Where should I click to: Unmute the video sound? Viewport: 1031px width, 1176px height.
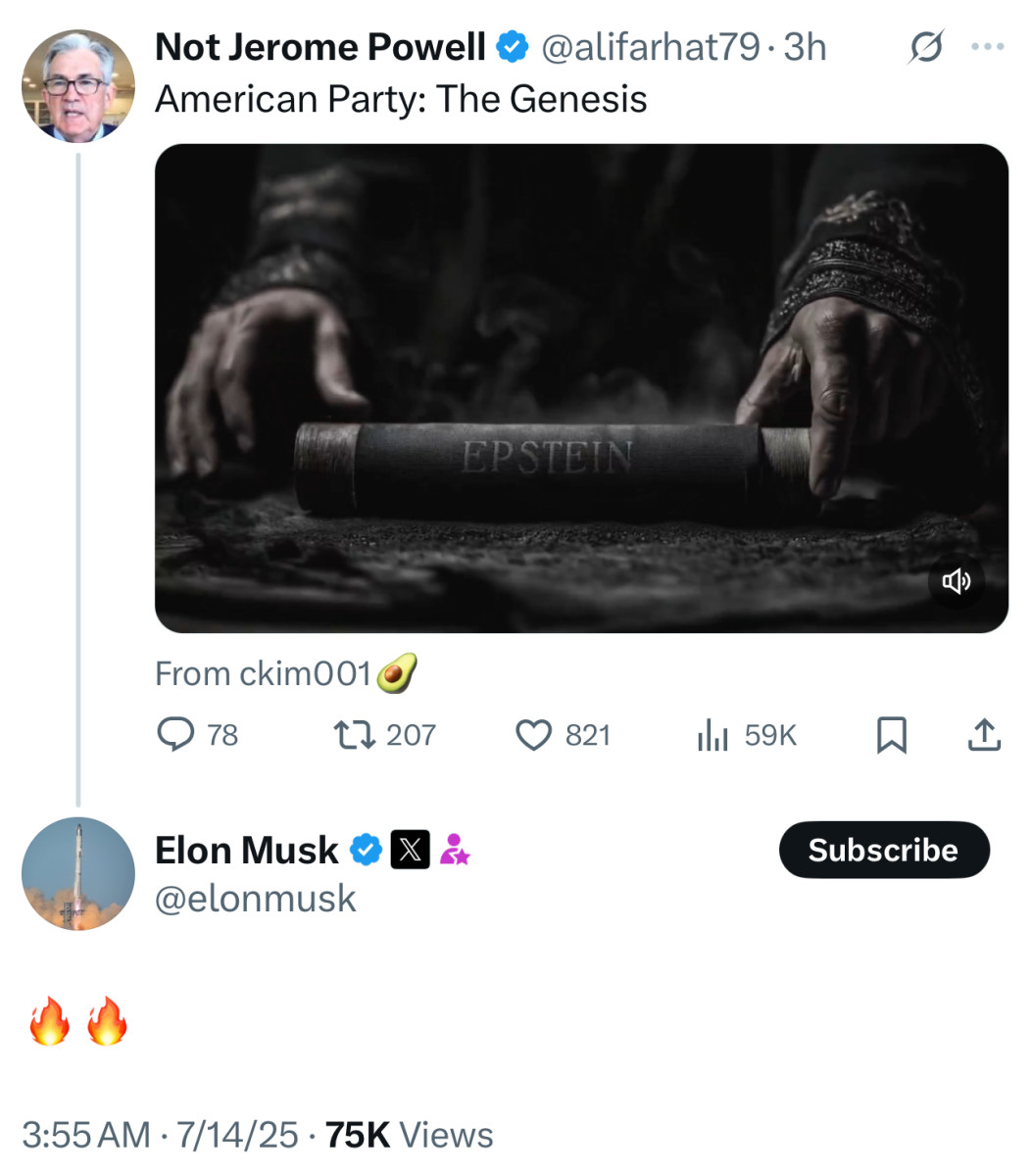click(x=956, y=580)
